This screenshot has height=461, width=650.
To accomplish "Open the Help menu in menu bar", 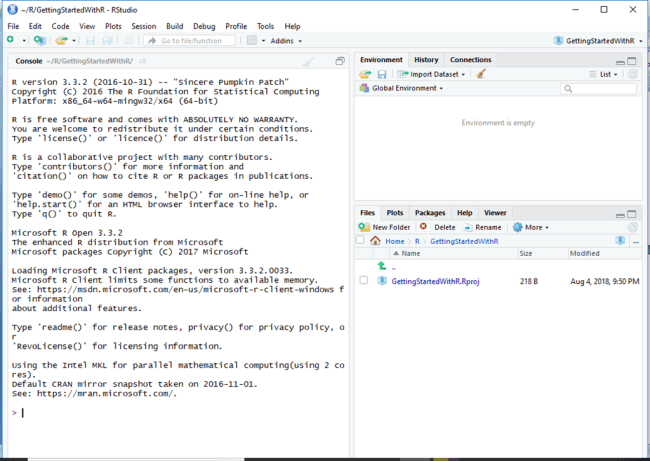I will pos(292,26).
